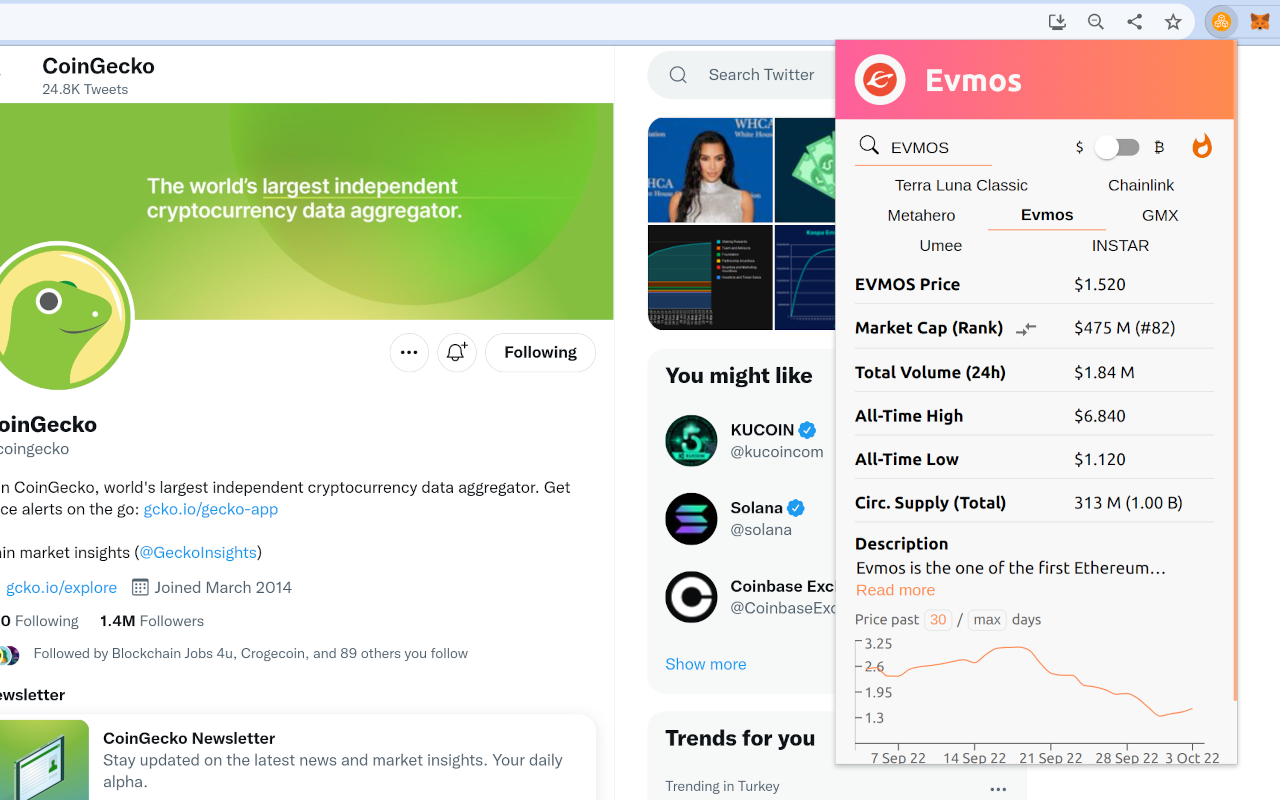
Task: Open trending coins via the flame icon
Action: (1202, 147)
